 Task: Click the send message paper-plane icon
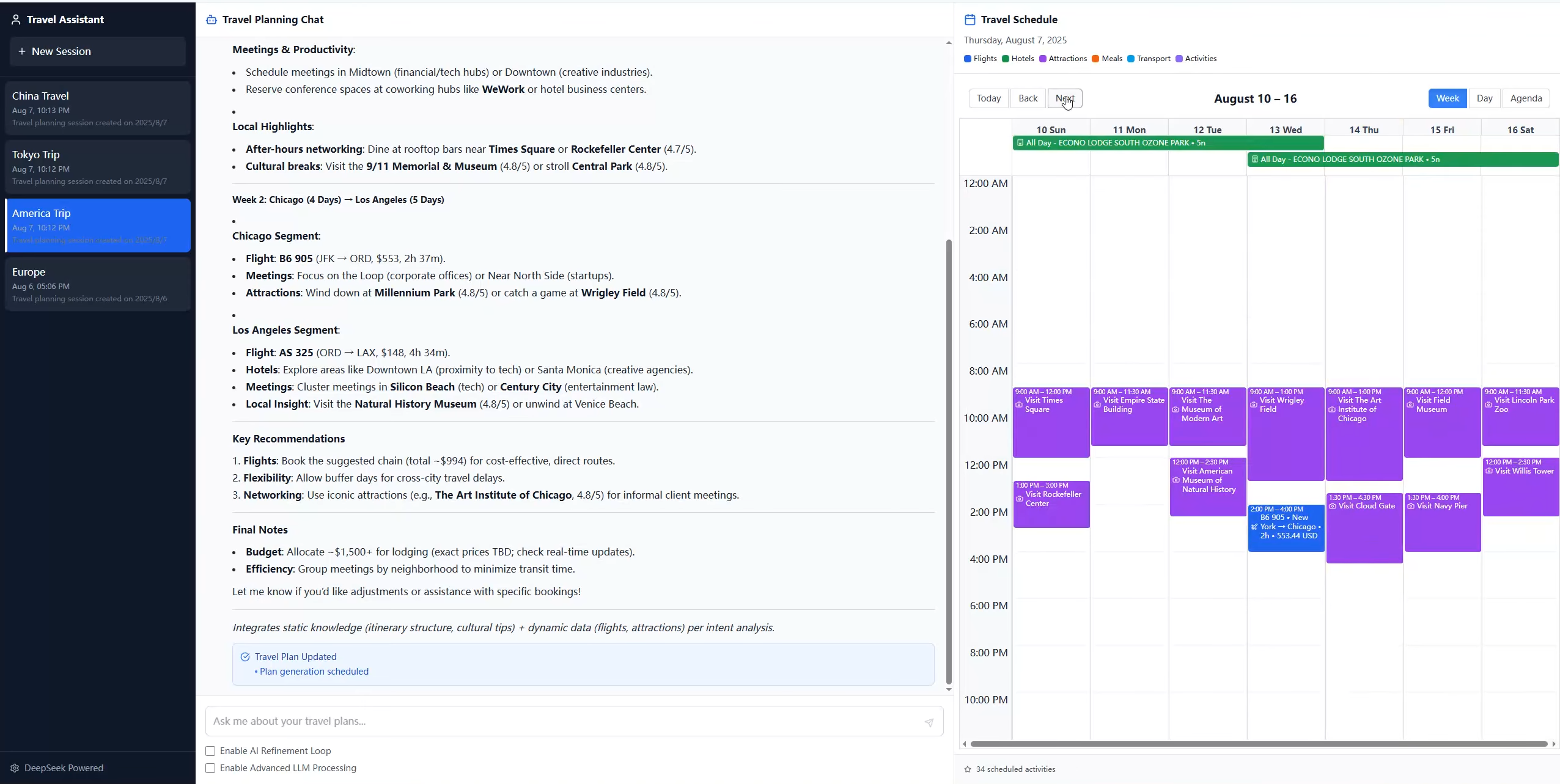(929, 722)
